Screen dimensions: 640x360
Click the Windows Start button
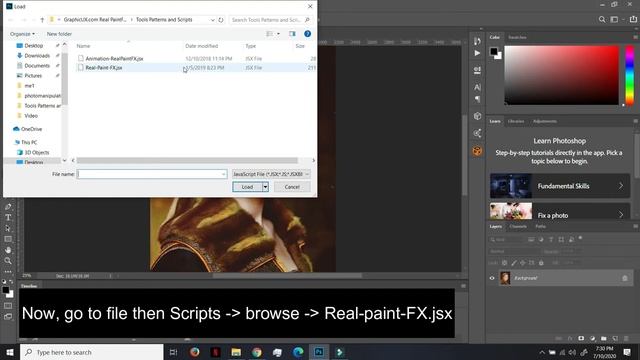pyautogui.click(x=10, y=352)
